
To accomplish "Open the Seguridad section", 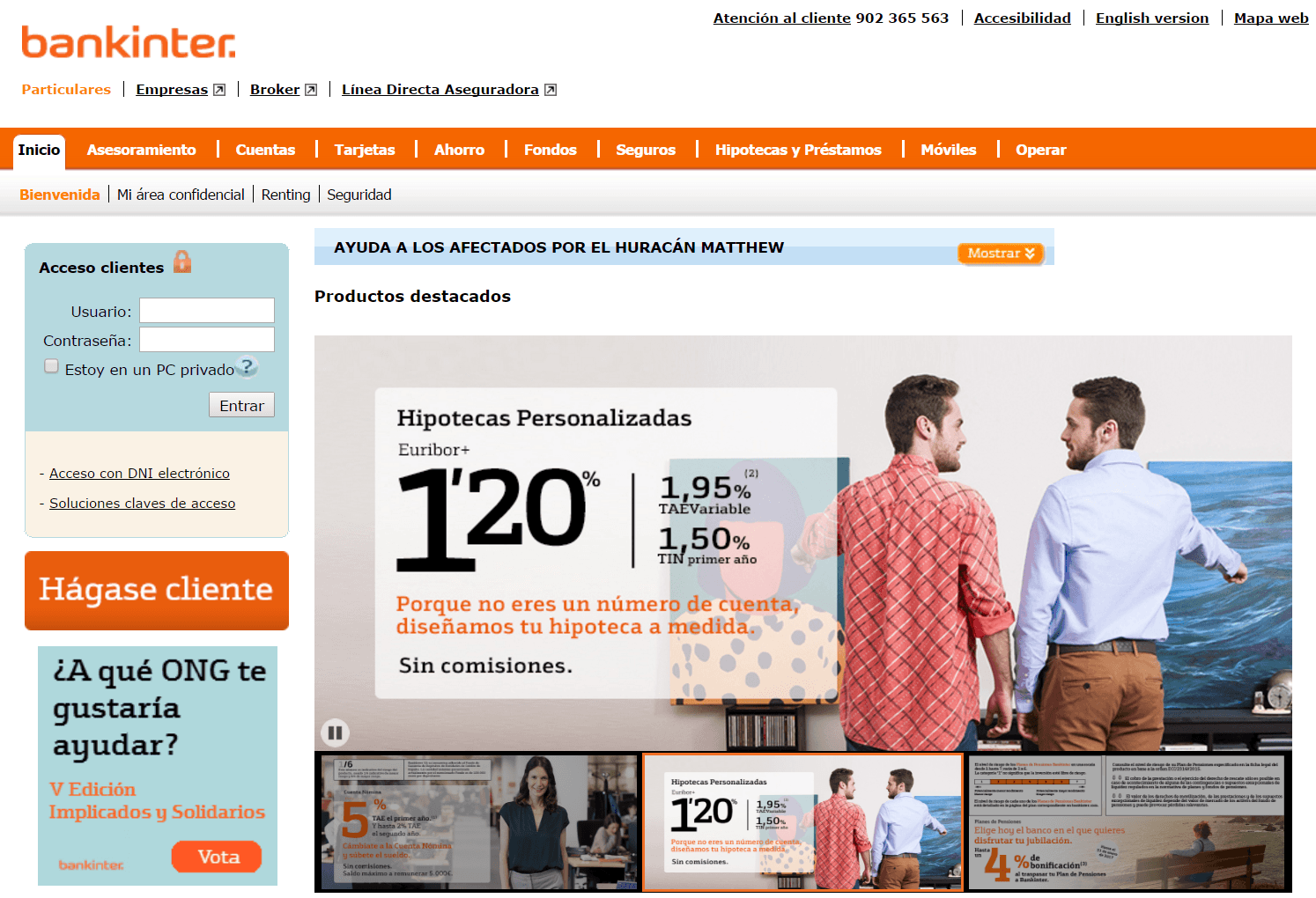I will coord(359,195).
